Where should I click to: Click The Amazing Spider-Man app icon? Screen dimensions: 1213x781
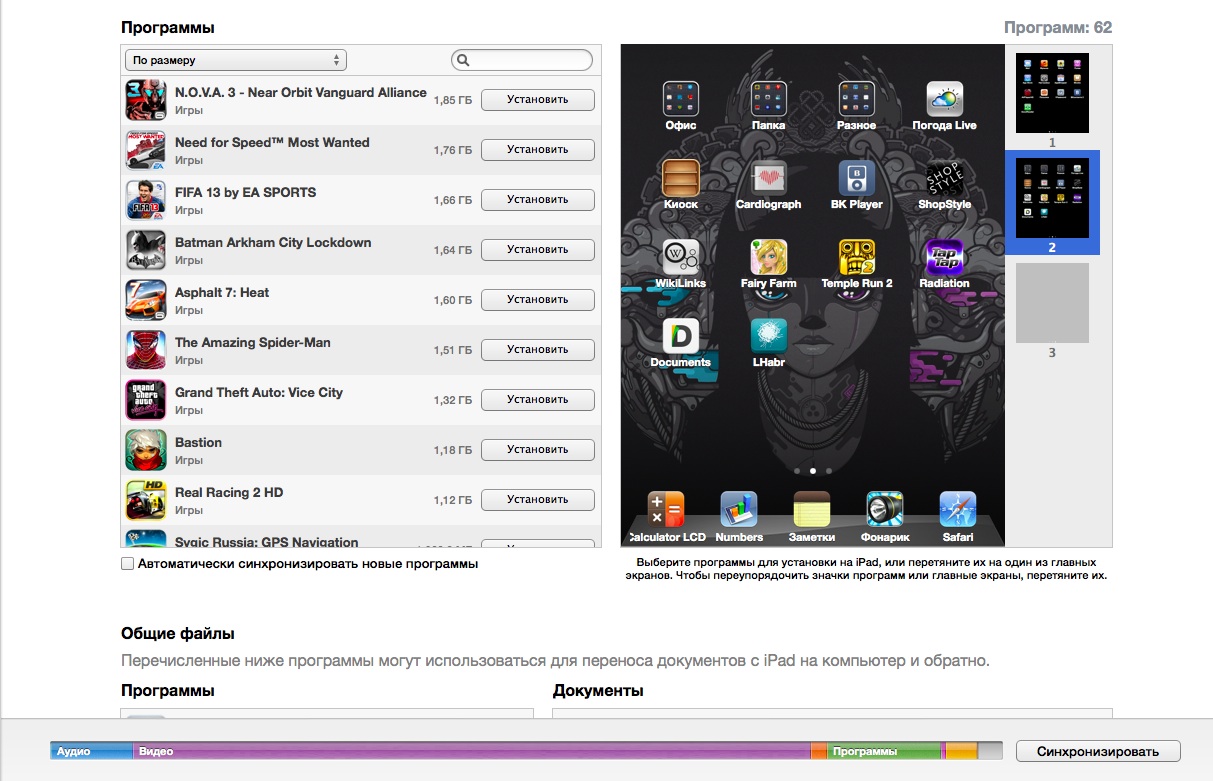pos(146,350)
